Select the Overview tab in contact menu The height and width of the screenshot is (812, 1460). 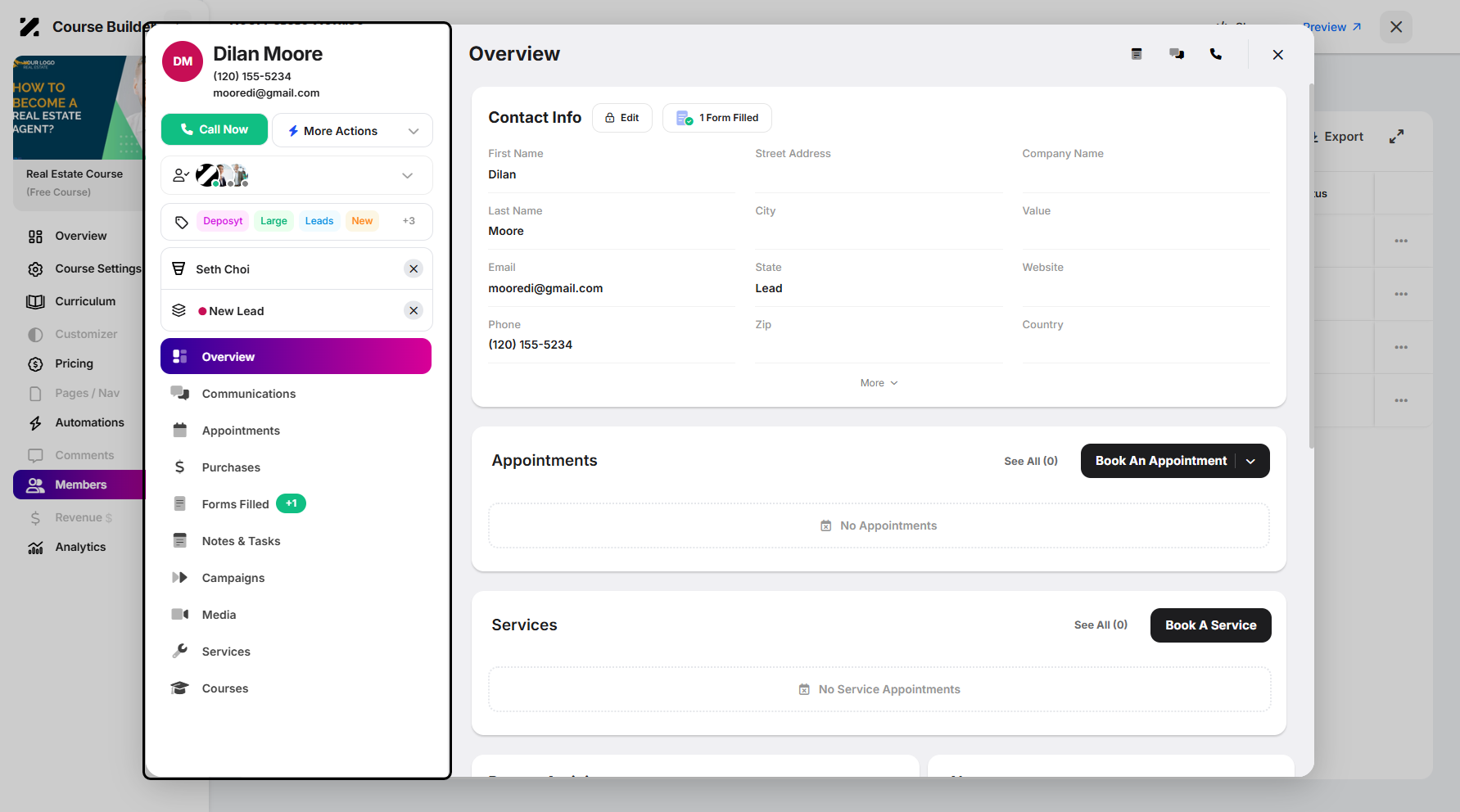296,357
